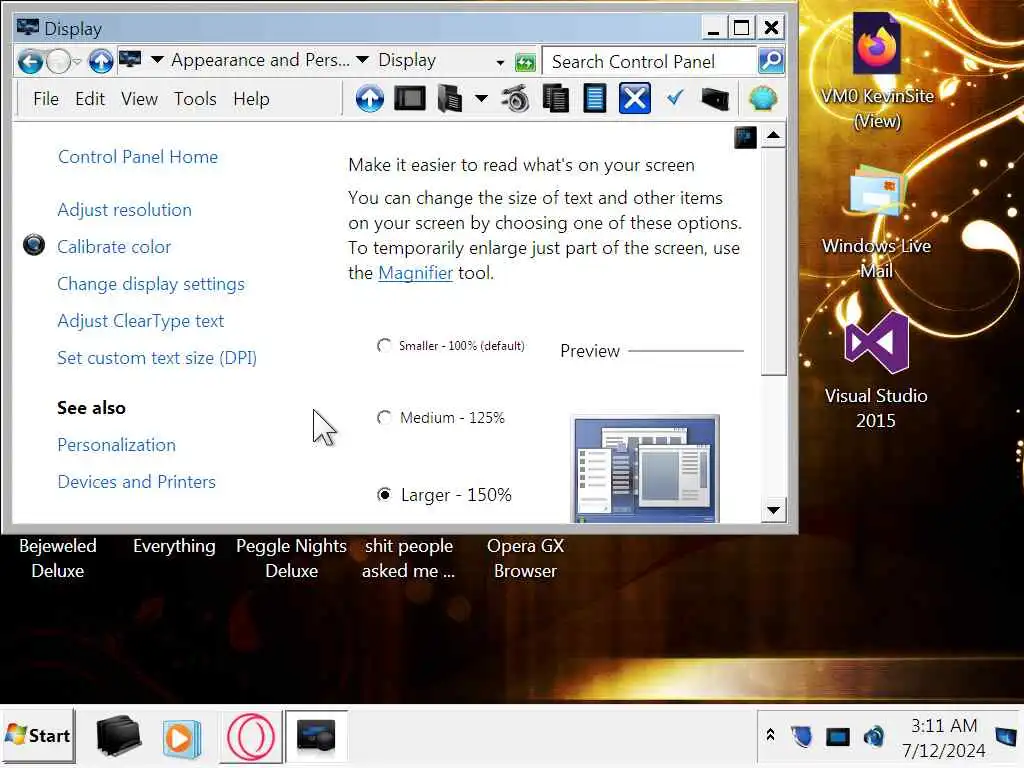Screen dimensions: 1024x768
Task: Open the Help menu
Action: pyautogui.click(x=251, y=99)
